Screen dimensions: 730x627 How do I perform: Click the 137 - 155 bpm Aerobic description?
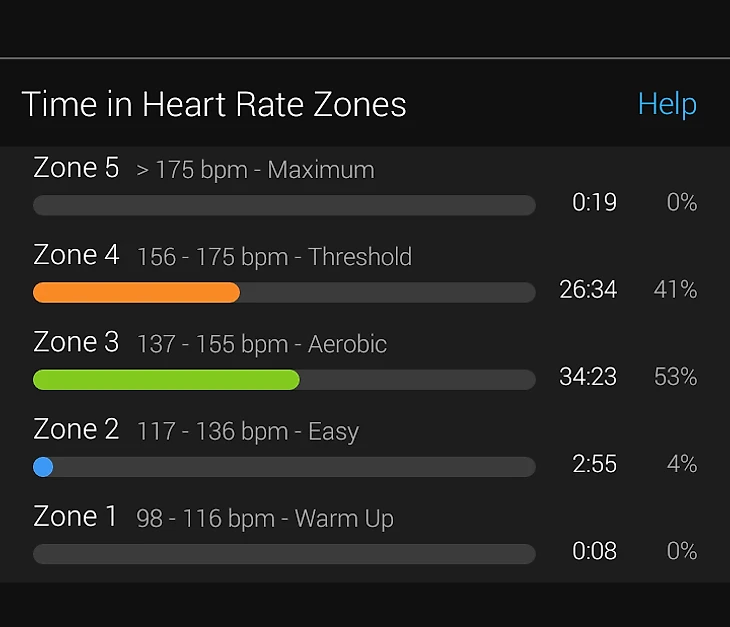[x=262, y=344]
